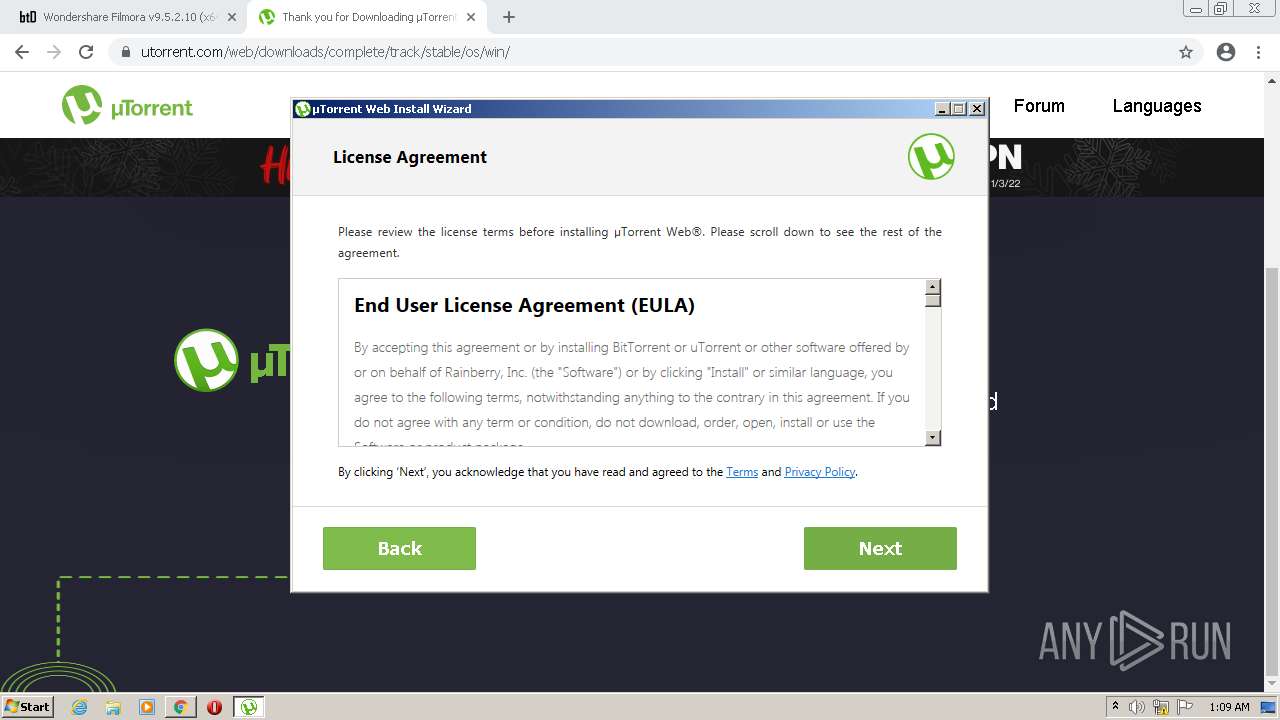Click µTorrent logo in site header
The height and width of the screenshot is (720, 1280).
pyautogui.click(x=127, y=106)
